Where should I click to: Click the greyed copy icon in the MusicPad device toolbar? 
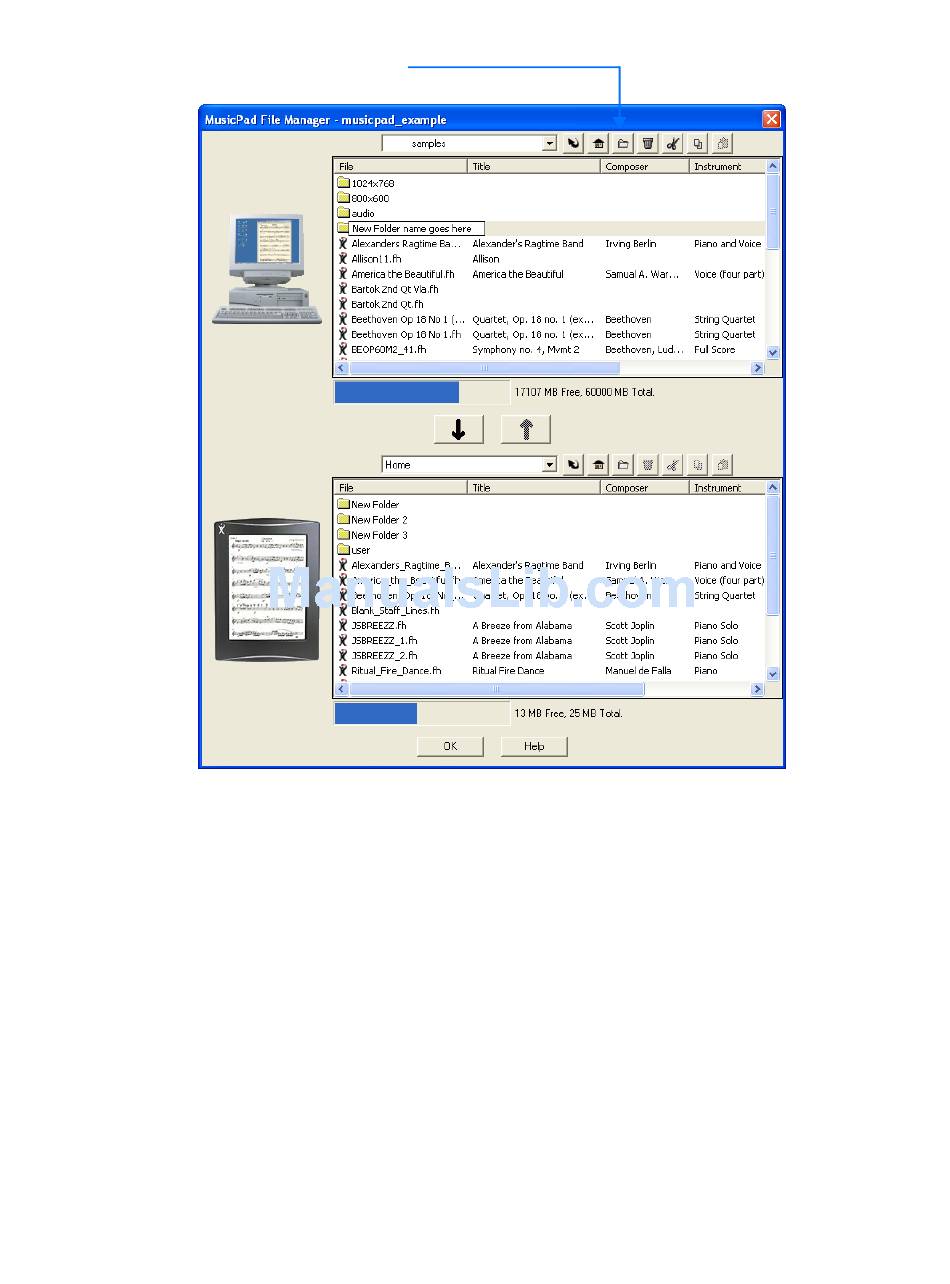[x=698, y=465]
